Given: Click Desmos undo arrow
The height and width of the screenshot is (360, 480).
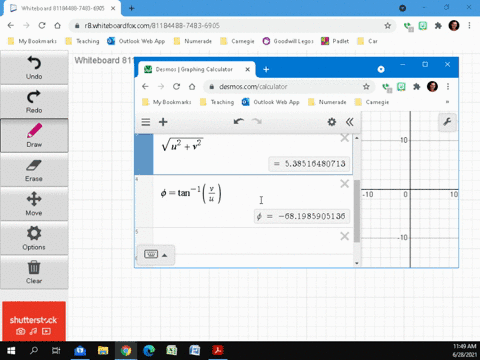Looking at the screenshot, I should click(x=239, y=122).
